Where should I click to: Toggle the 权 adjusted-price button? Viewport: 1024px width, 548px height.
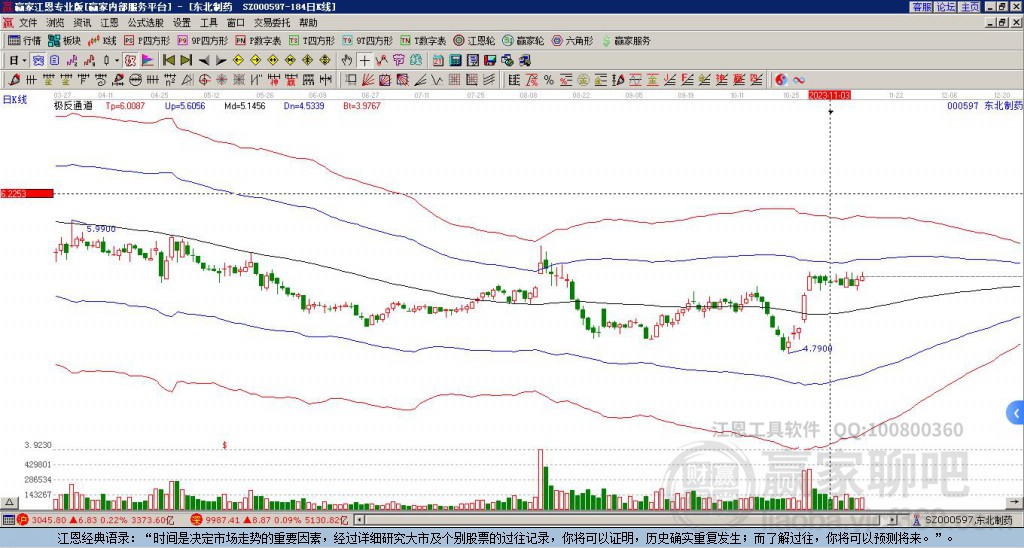pyautogui.click(x=130, y=61)
